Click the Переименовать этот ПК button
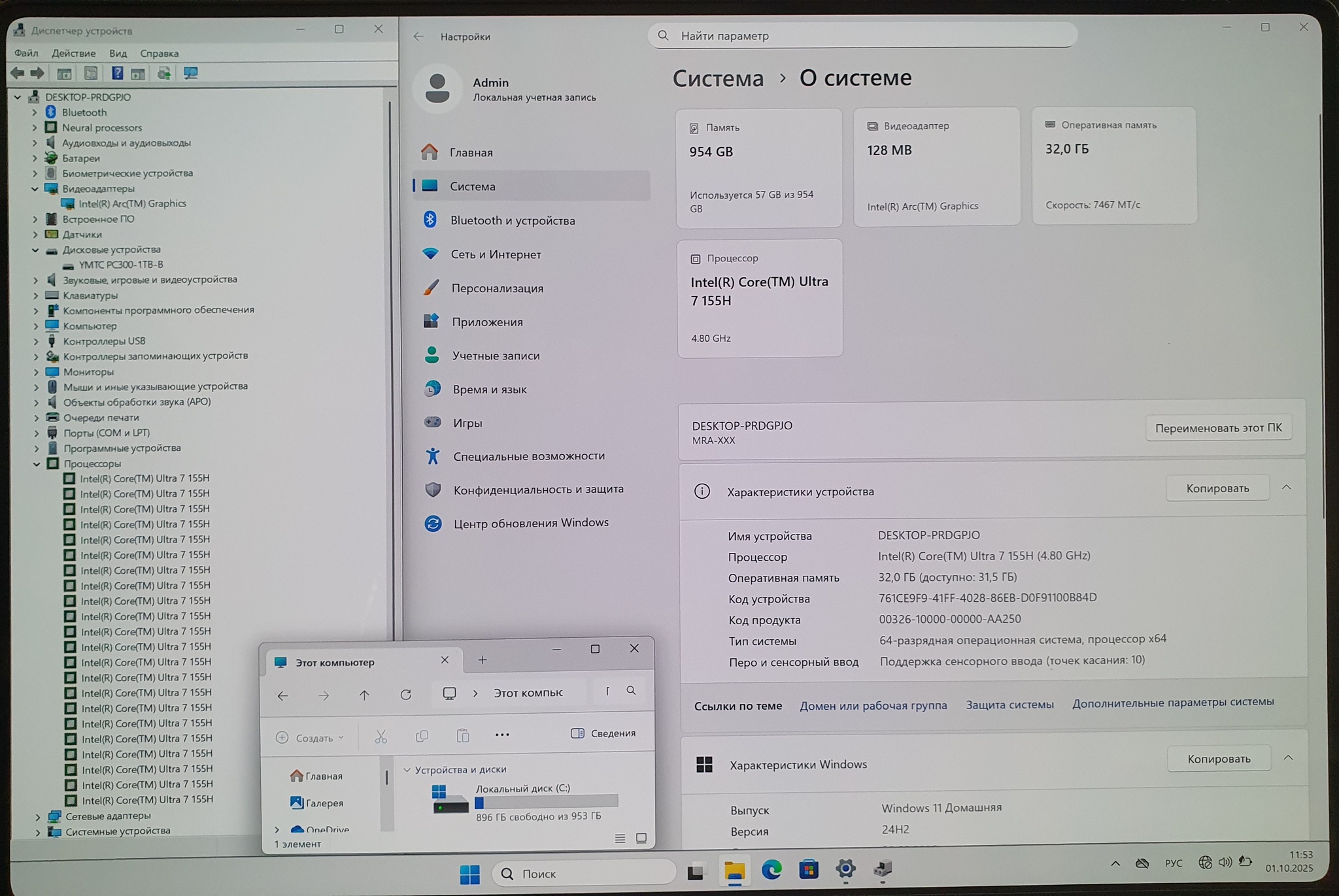This screenshot has width=1339, height=896. tap(1218, 428)
